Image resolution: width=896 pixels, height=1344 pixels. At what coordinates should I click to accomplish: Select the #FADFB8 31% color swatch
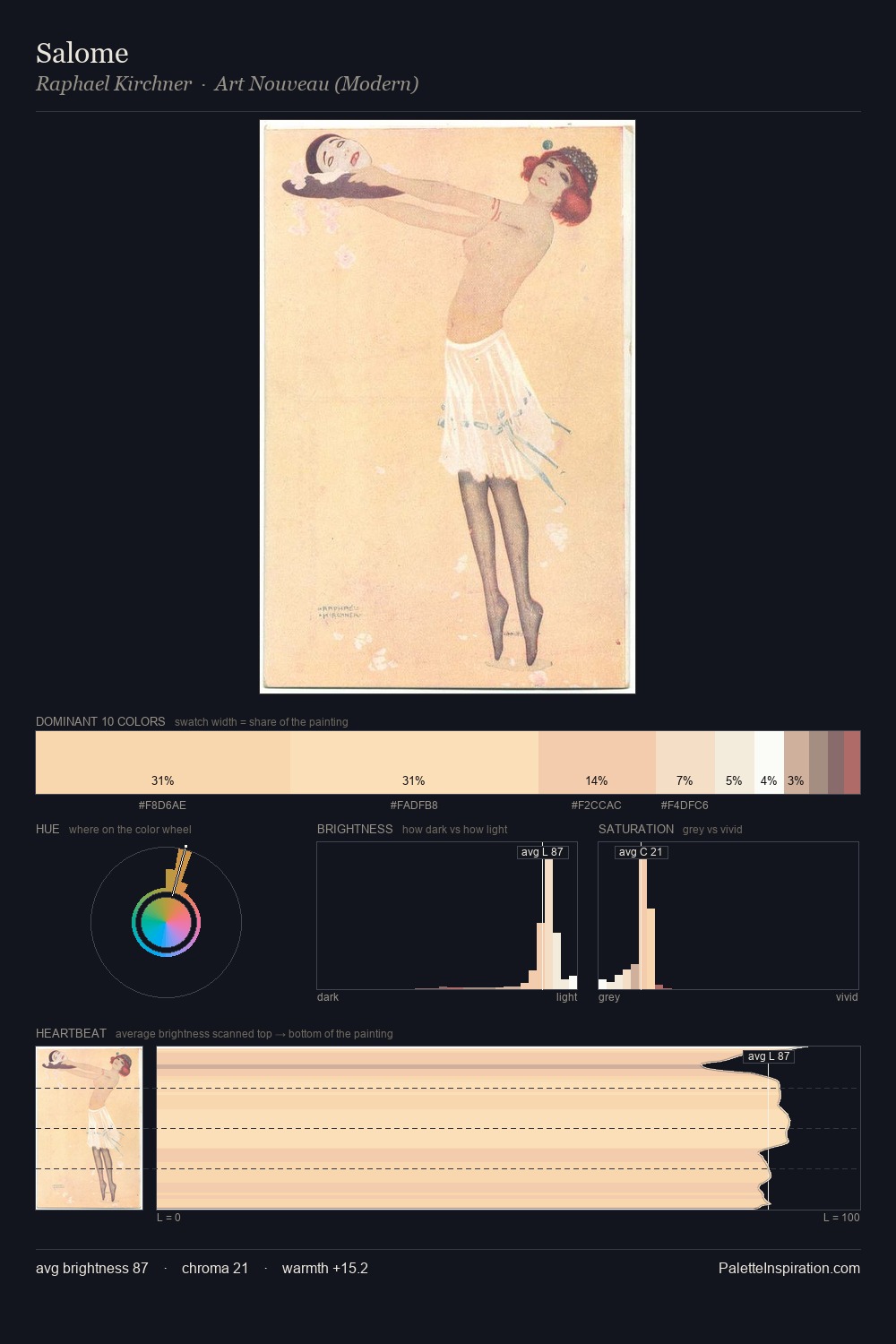click(414, 762)
